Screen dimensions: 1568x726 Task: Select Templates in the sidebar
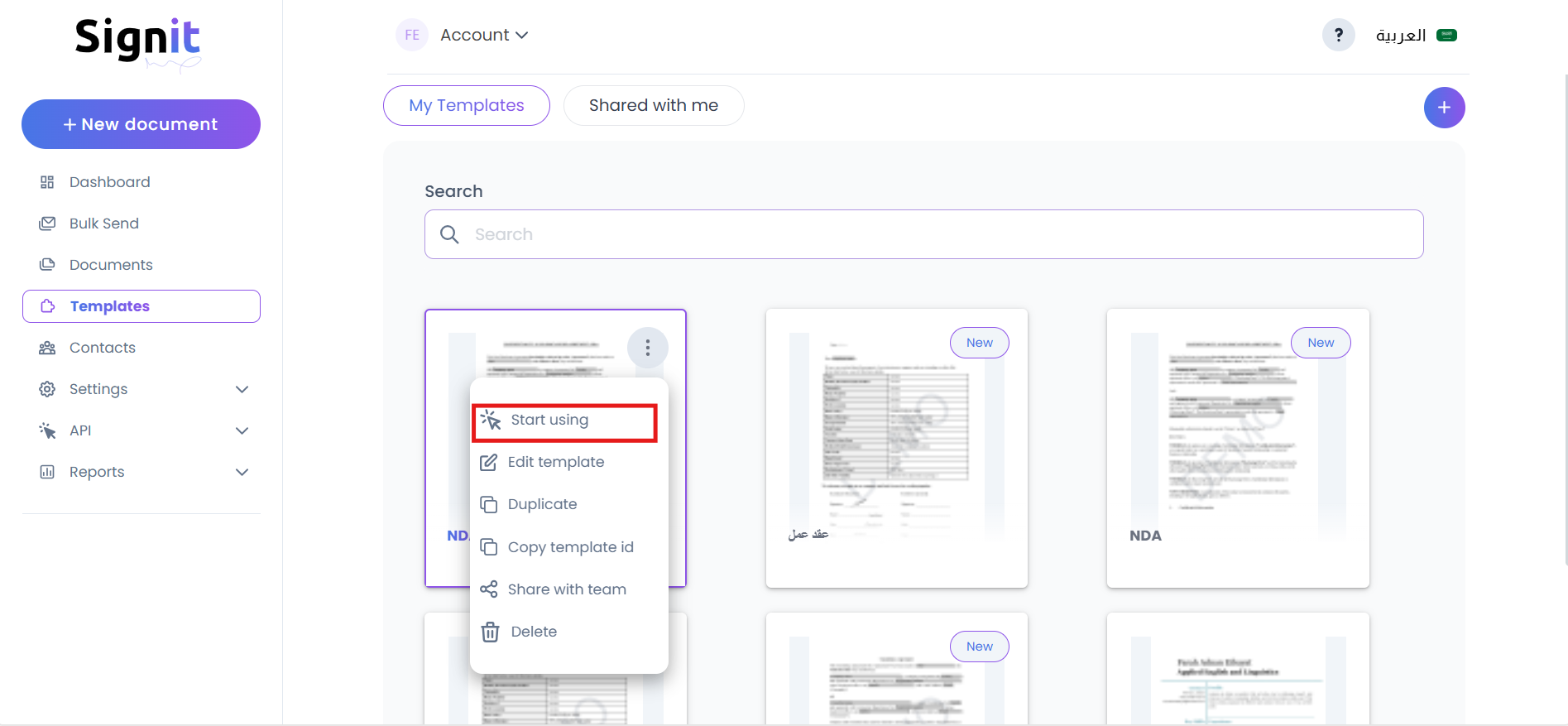tap(141, 306)
